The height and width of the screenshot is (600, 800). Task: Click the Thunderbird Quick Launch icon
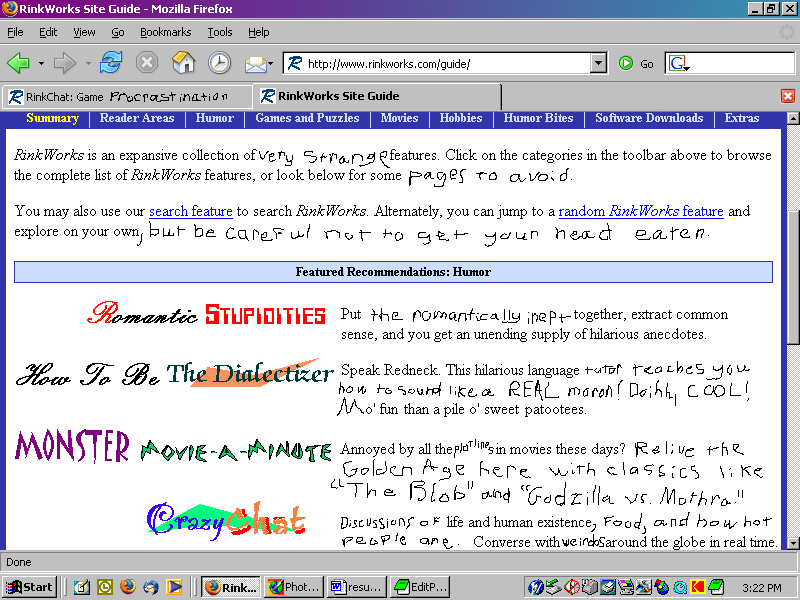(x=151, y=587)
